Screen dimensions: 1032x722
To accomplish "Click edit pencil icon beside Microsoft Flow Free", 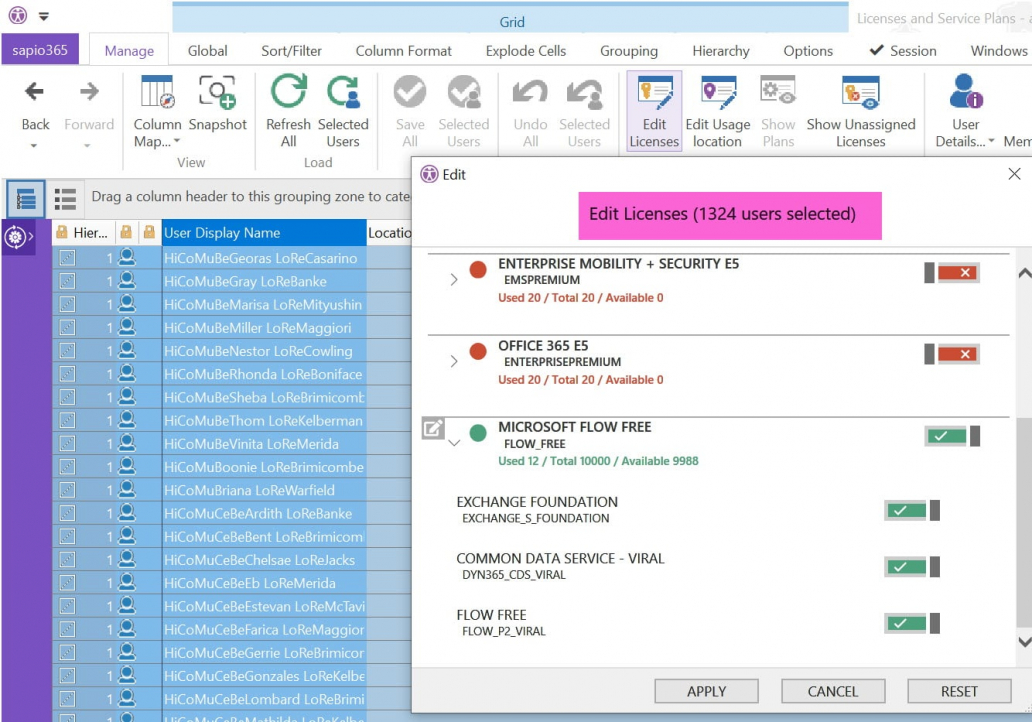I will [433, 429].
